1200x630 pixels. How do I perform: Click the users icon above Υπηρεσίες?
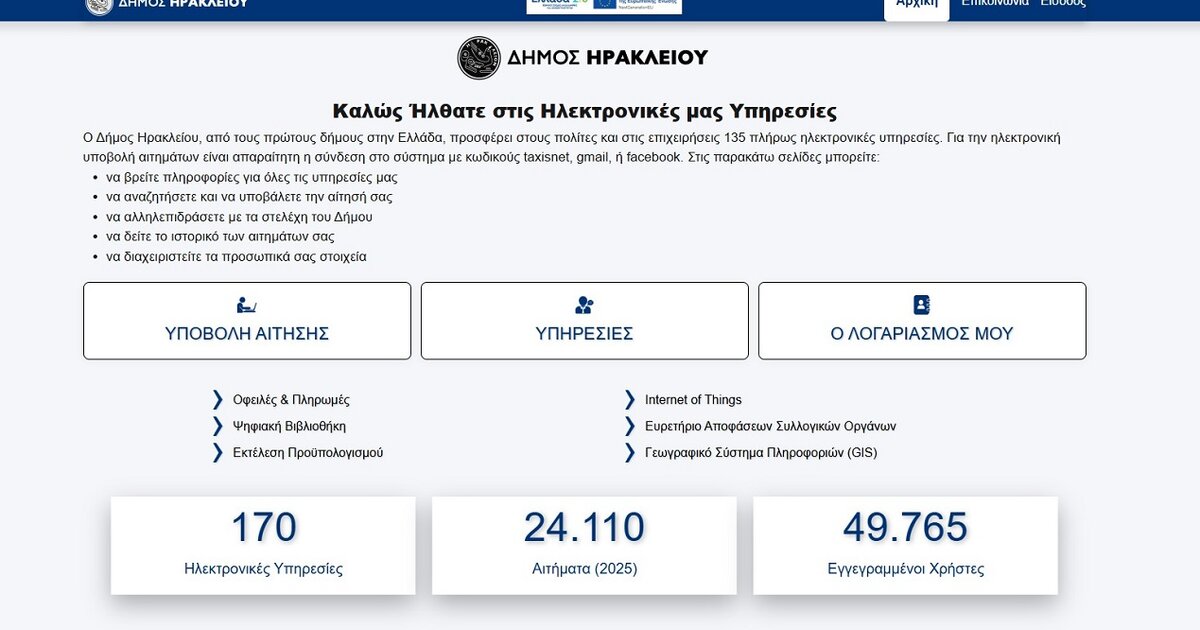tap(584, 305)
